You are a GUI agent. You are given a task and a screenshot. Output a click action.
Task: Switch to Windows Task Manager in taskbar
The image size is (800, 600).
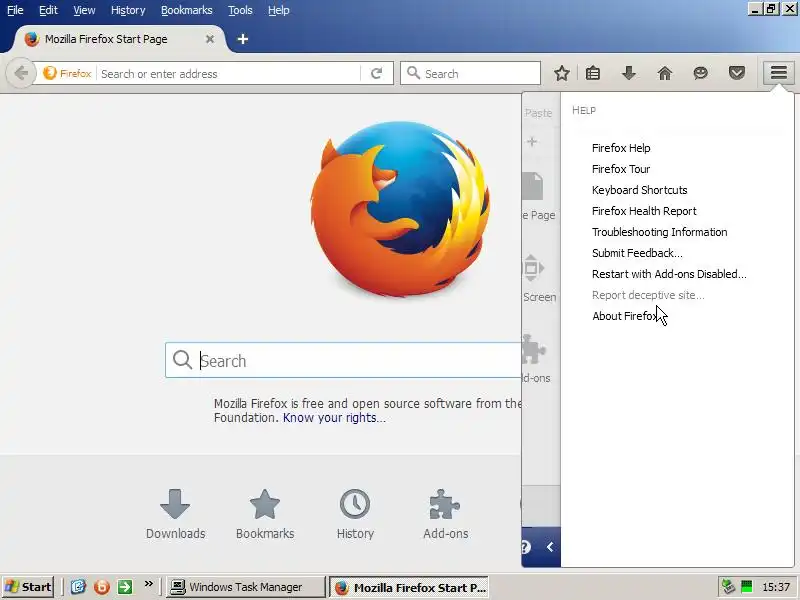click(x=245, y=587)
